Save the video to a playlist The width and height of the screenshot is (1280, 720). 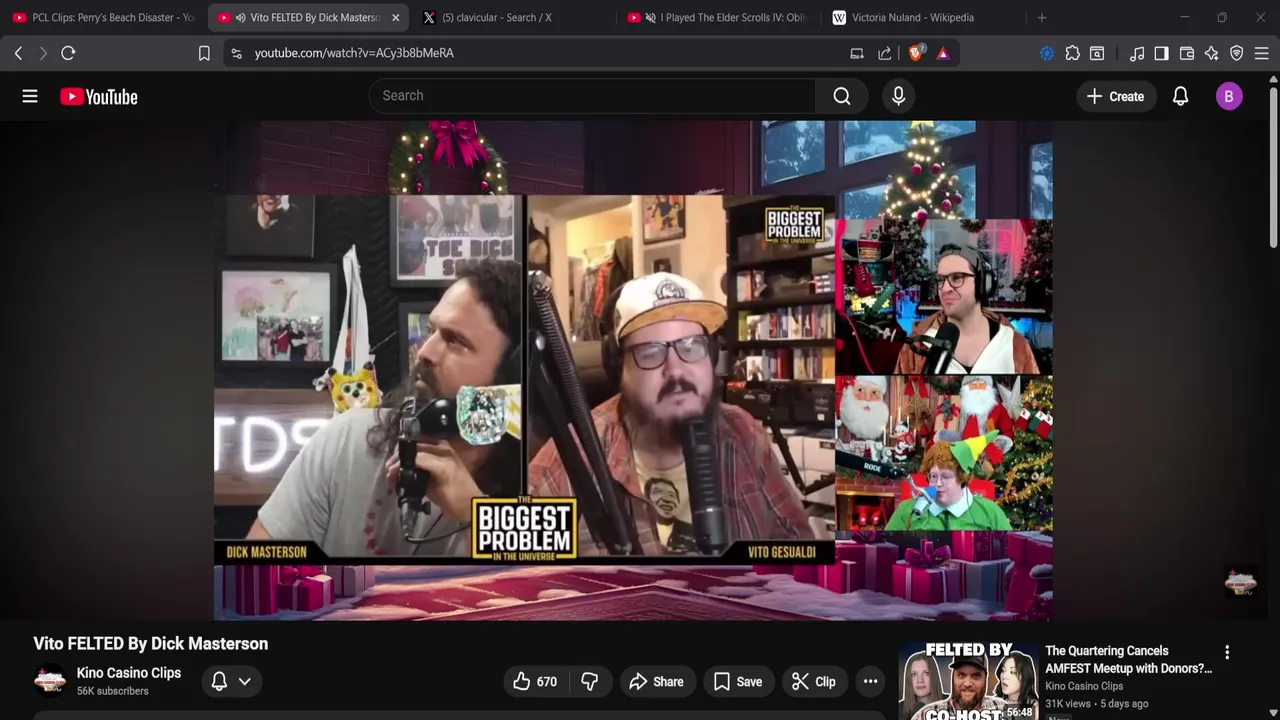coord(738,682)
